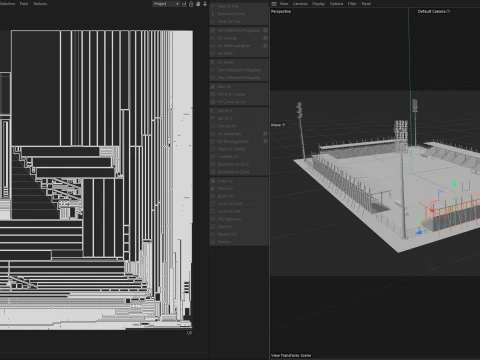480x360 pixels.
Task: Select UV Unwrap command
Action: tap(236, 38)
